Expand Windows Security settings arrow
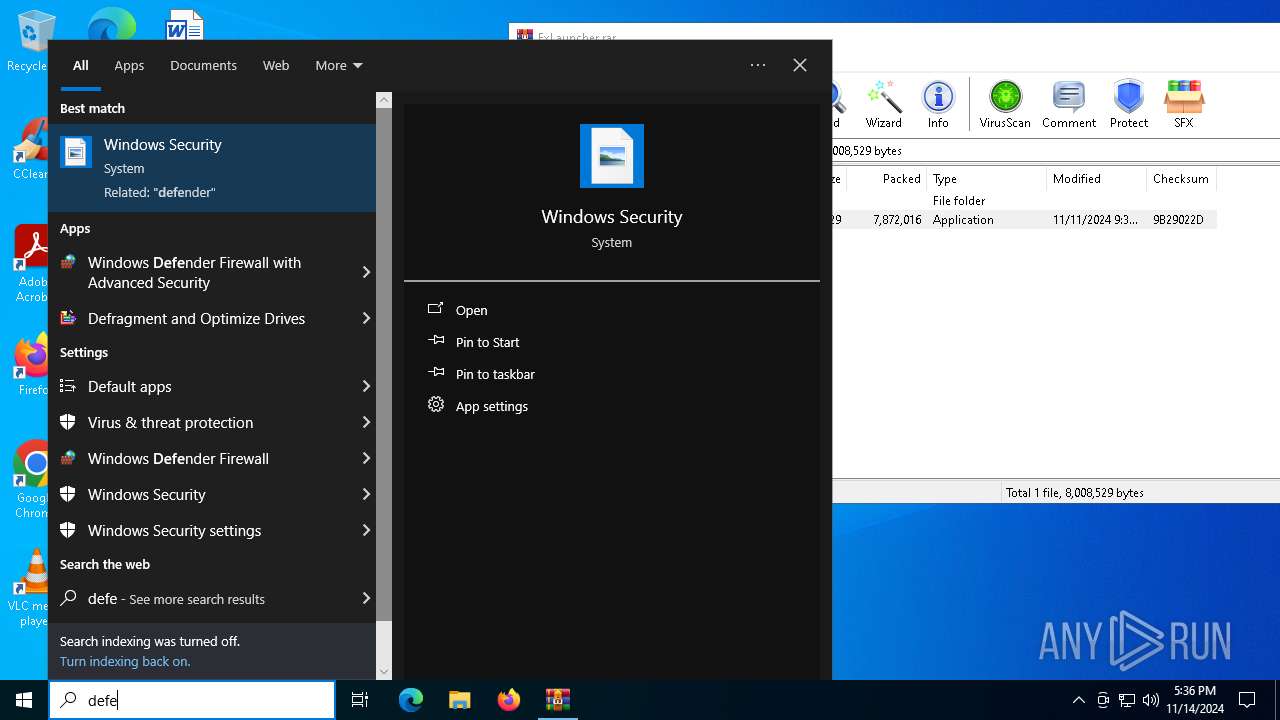 366,530
